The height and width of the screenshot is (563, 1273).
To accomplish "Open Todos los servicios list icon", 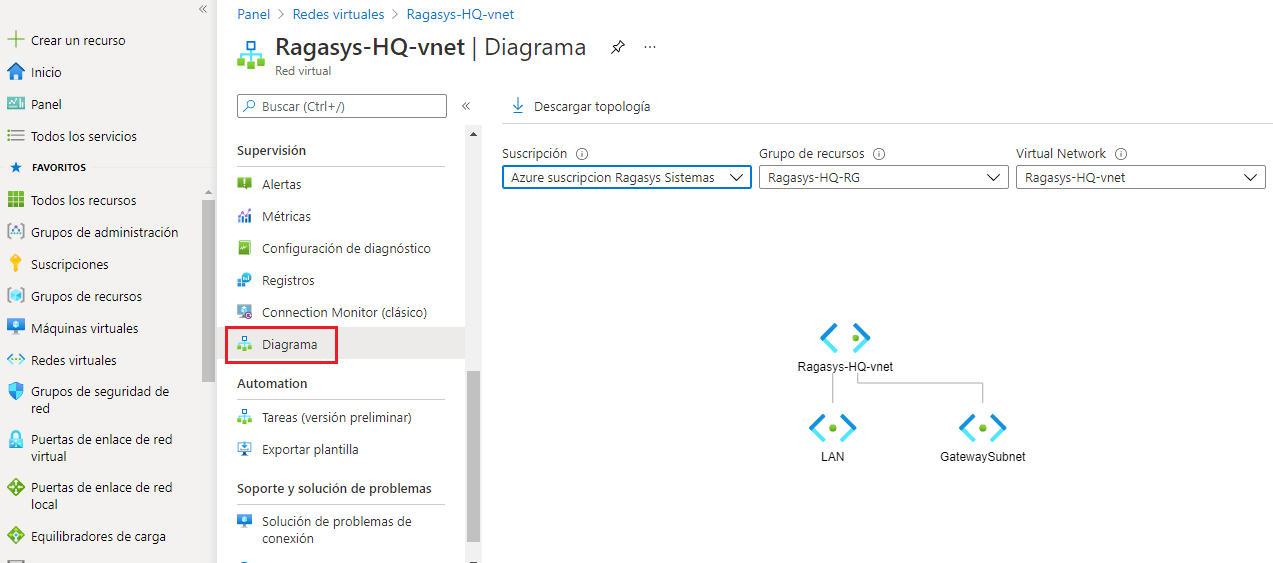I will tap(15, 136).
